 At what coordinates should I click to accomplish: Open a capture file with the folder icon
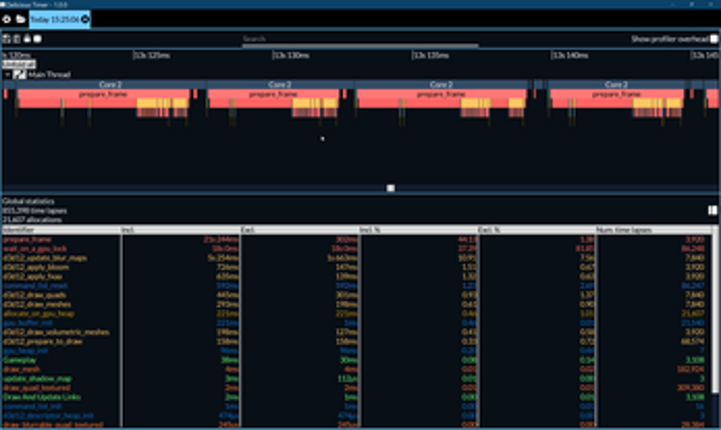20,19
